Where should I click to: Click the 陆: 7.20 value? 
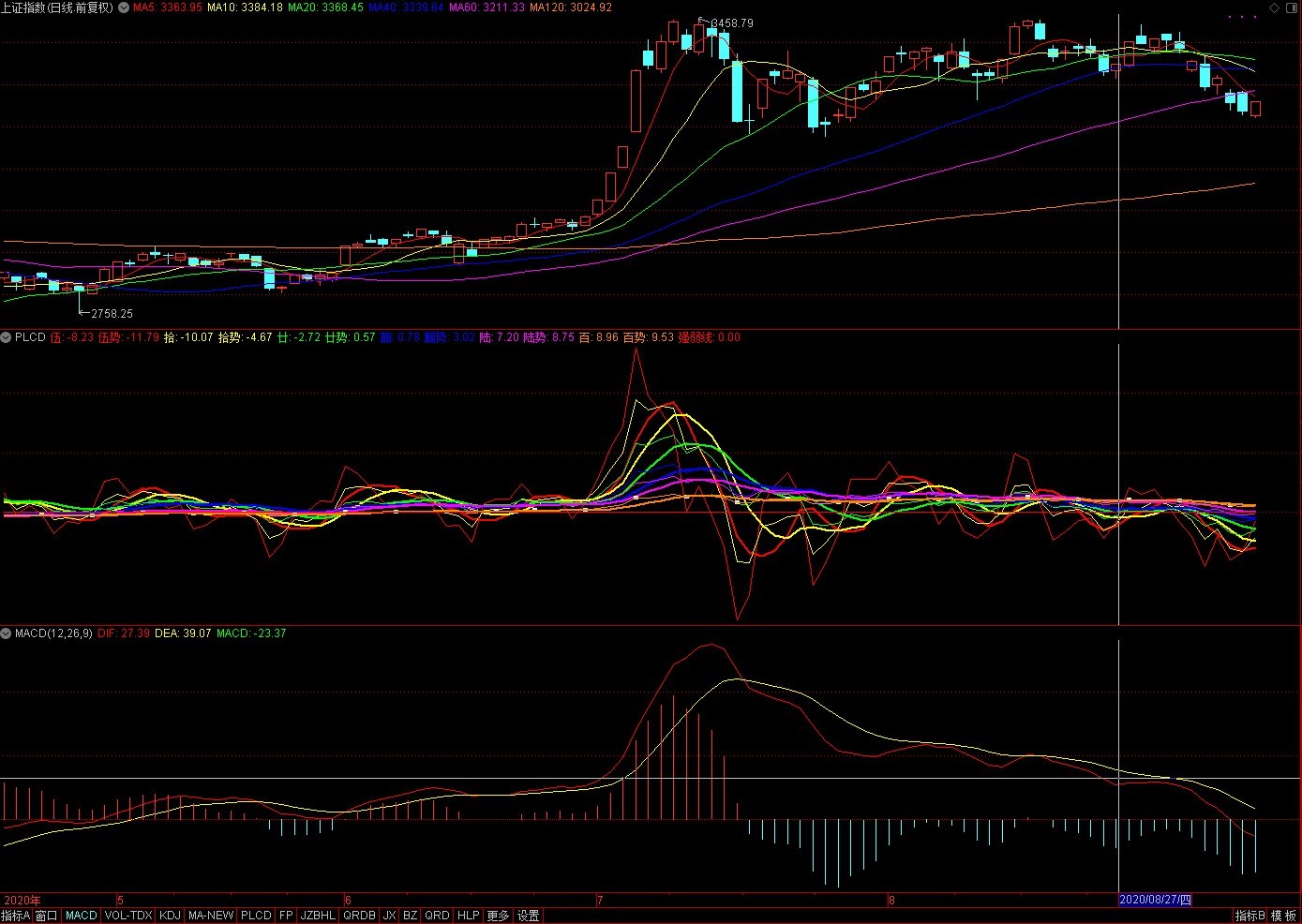[499, 337]
